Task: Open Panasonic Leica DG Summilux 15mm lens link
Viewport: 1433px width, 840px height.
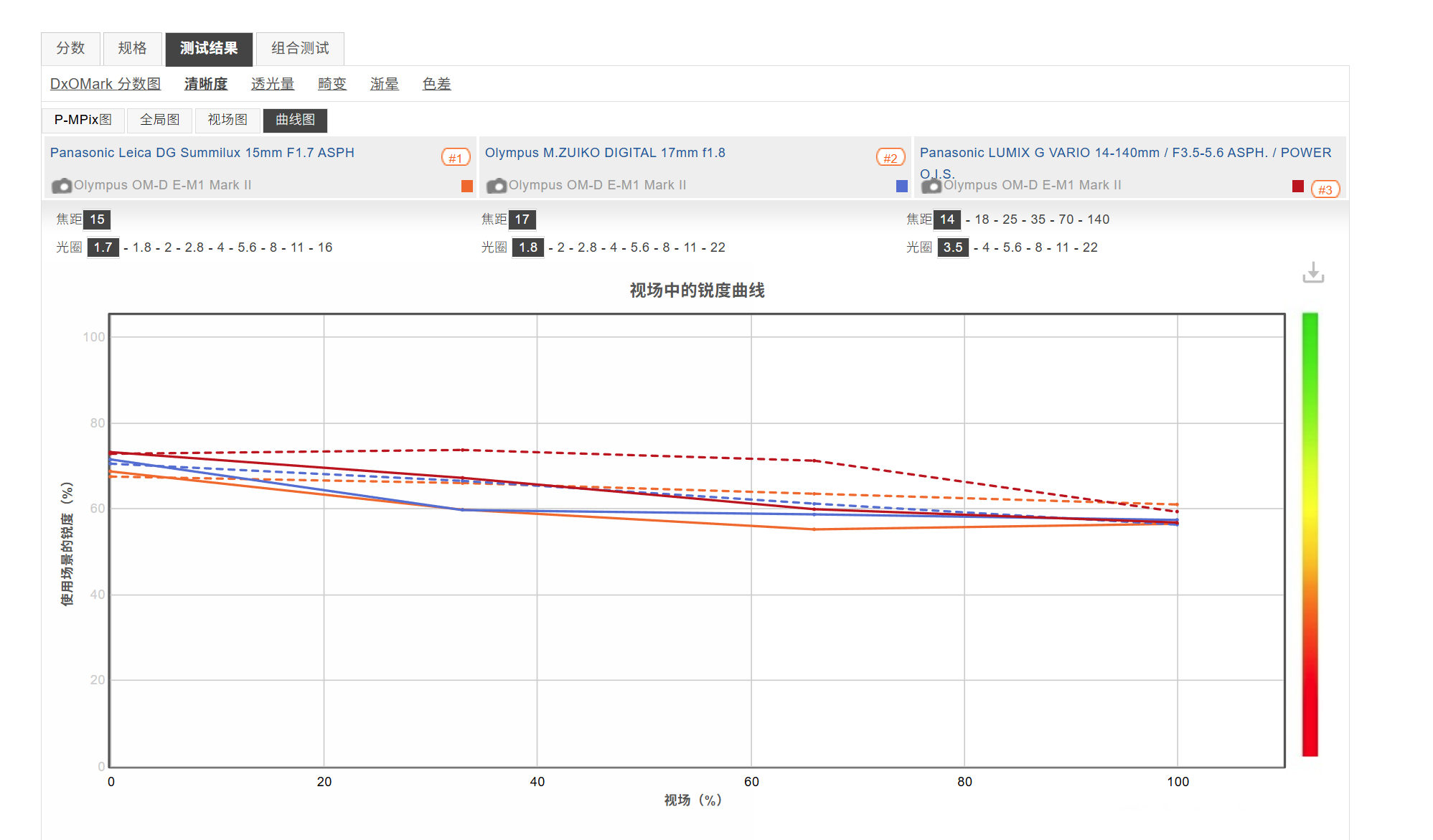Action: 202,153
